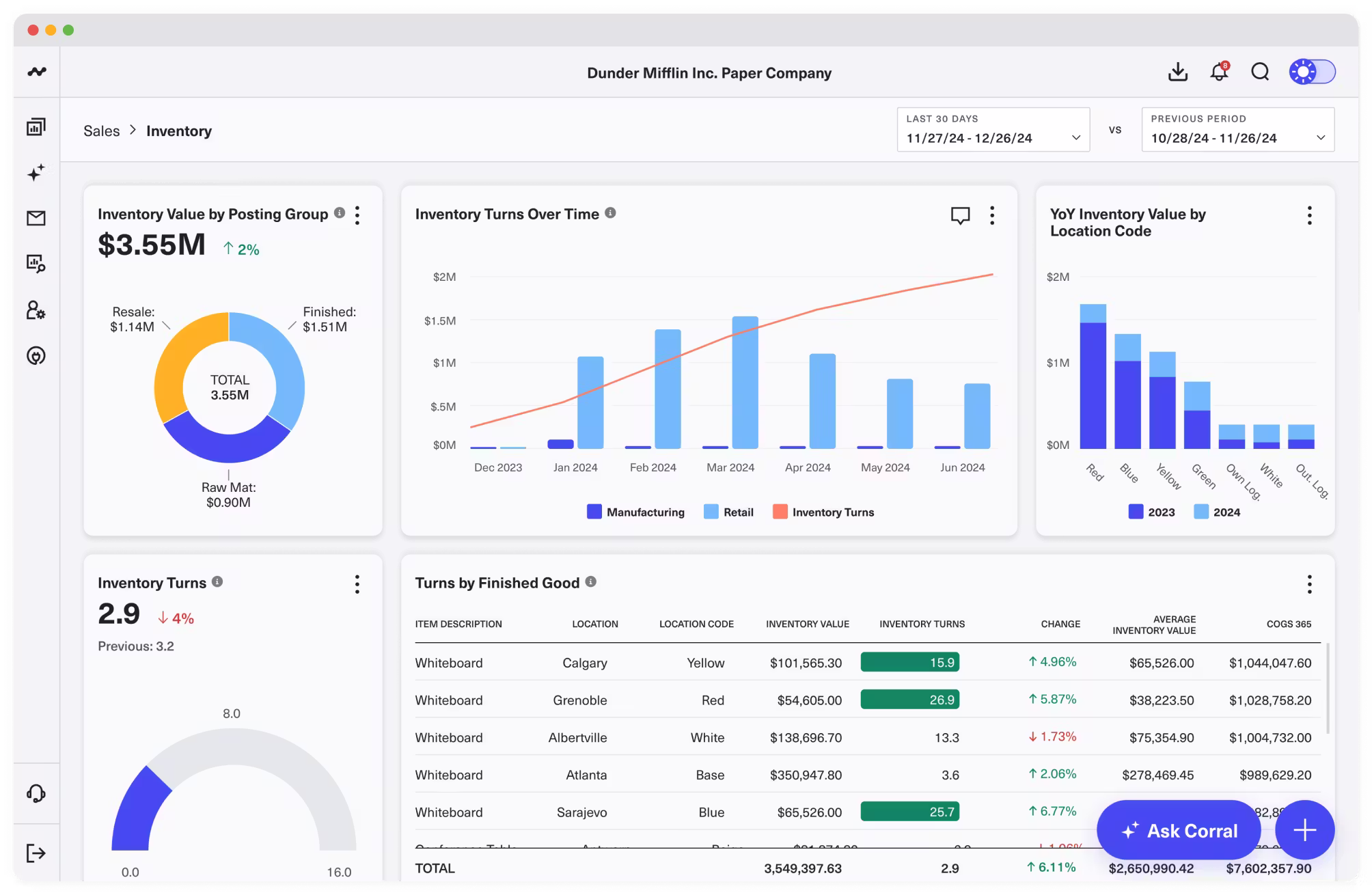Viewport: 1372px width, 895px height.
Task: Toggle Manufacturing series in chart legend
Action: [x=635, y=512]
